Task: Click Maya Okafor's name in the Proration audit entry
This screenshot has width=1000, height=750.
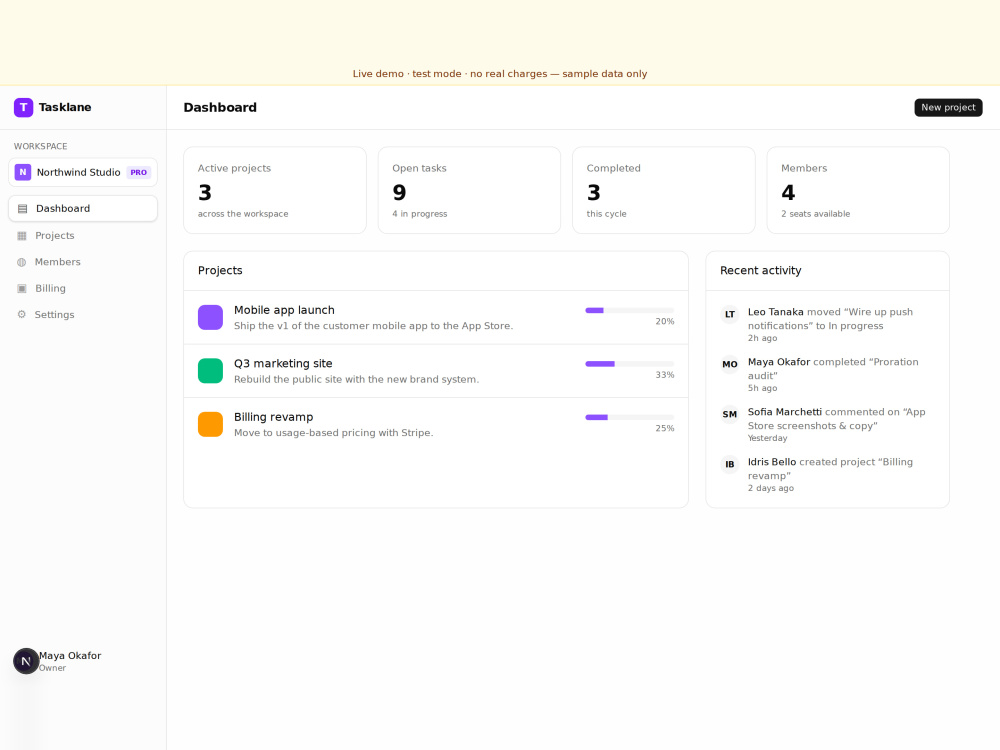Action: pyautogui.click(x=779, y=362)
